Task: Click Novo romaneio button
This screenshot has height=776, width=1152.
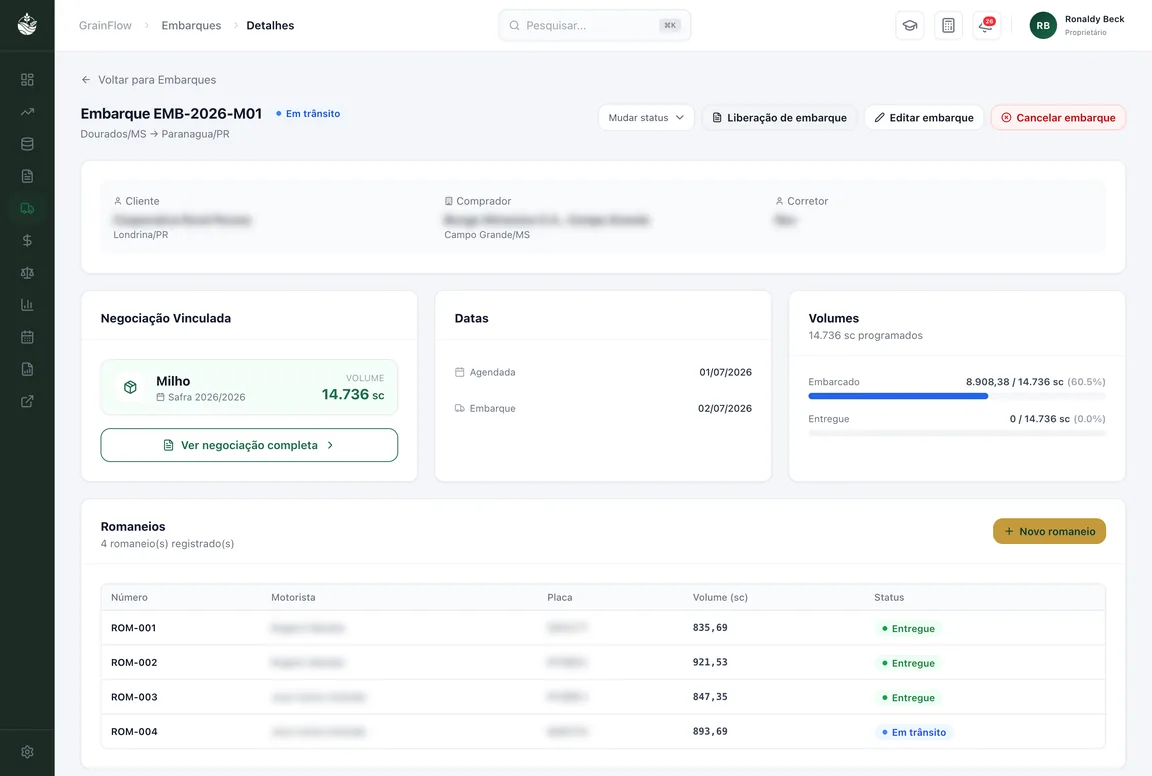Action: (x=1049, y=531)
